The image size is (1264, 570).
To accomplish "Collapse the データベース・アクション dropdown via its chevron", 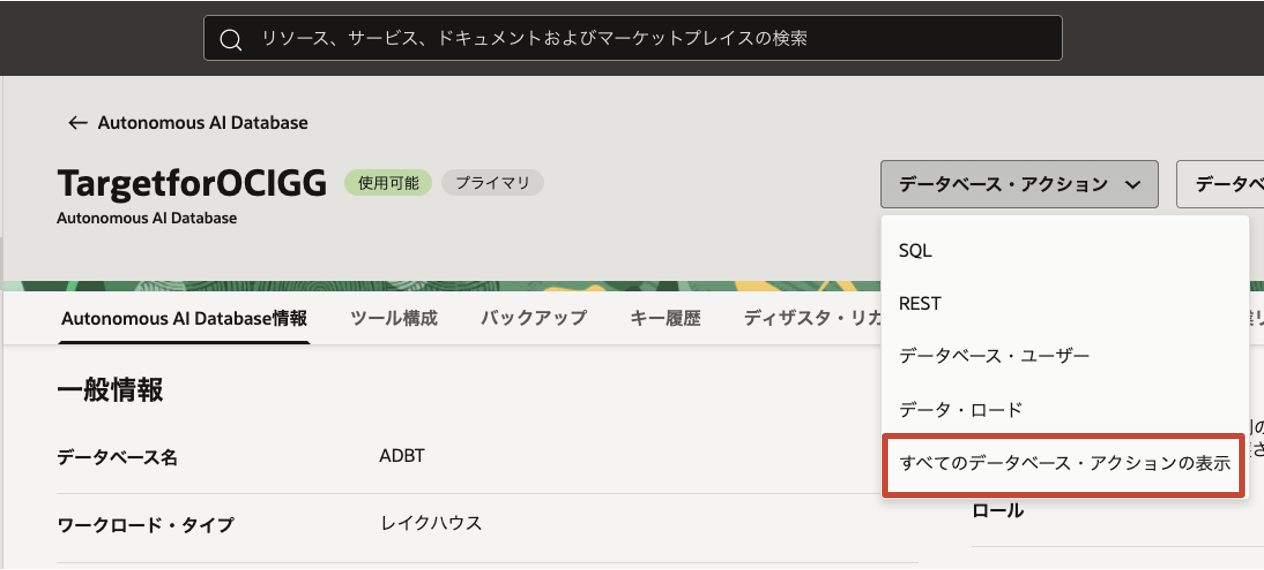I will (x=1133, y=184).
